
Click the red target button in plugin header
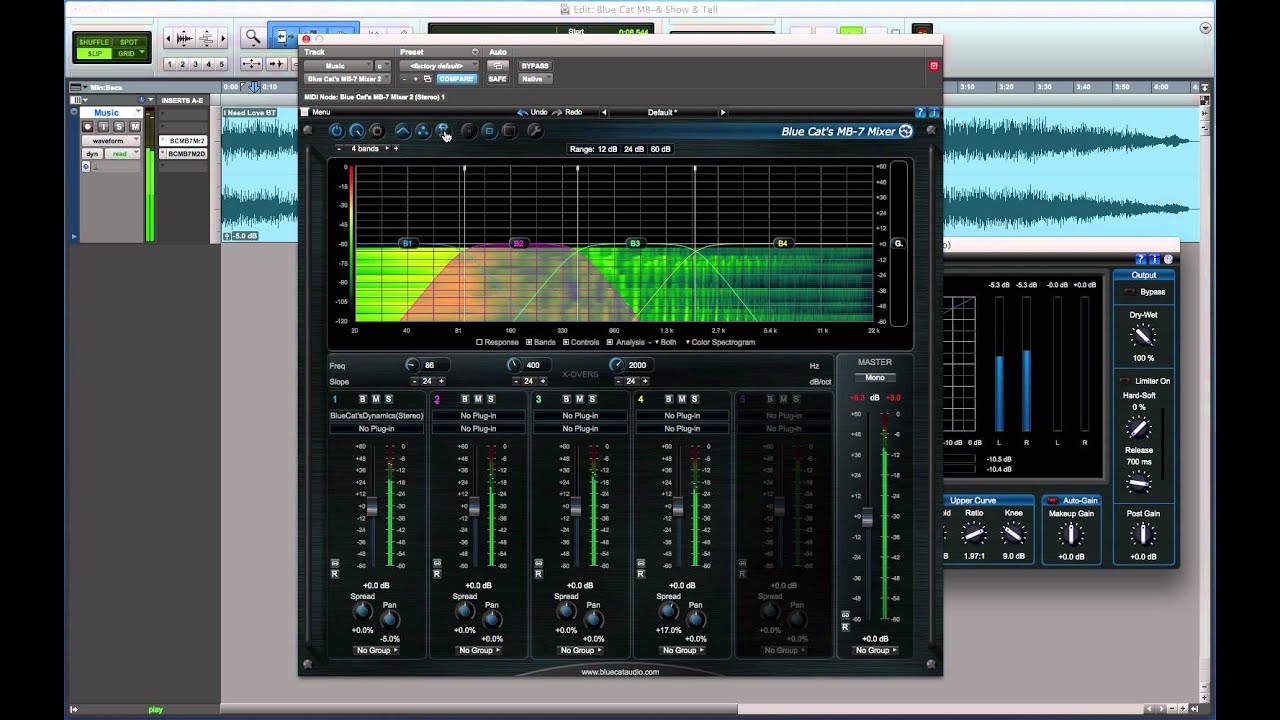pos(934,66)
